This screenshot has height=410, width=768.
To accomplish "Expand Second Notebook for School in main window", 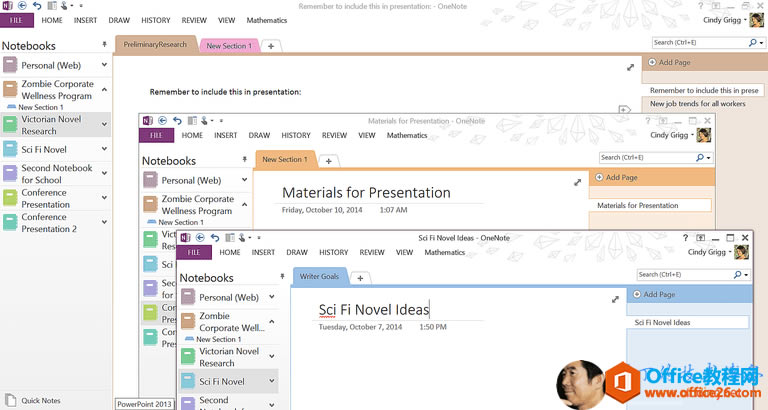I will pos(104,173).
